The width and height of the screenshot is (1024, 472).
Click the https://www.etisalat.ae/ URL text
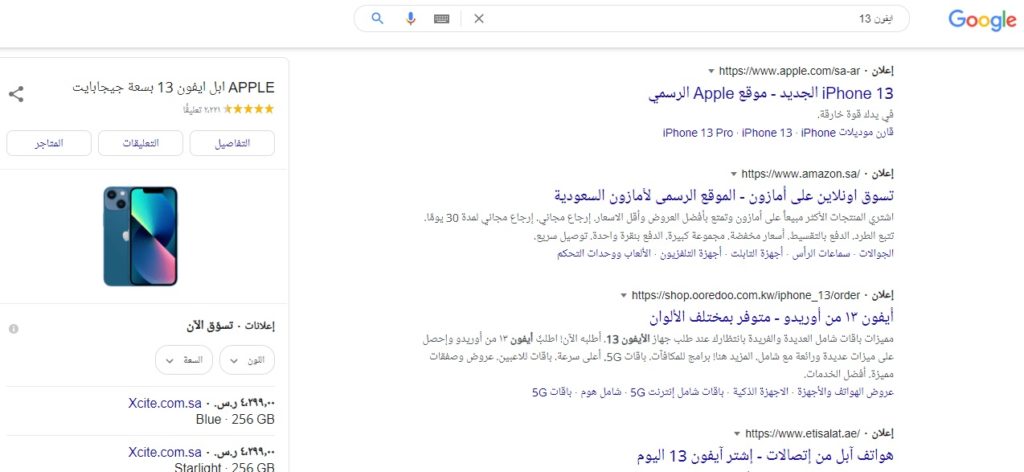coord(802,434)
